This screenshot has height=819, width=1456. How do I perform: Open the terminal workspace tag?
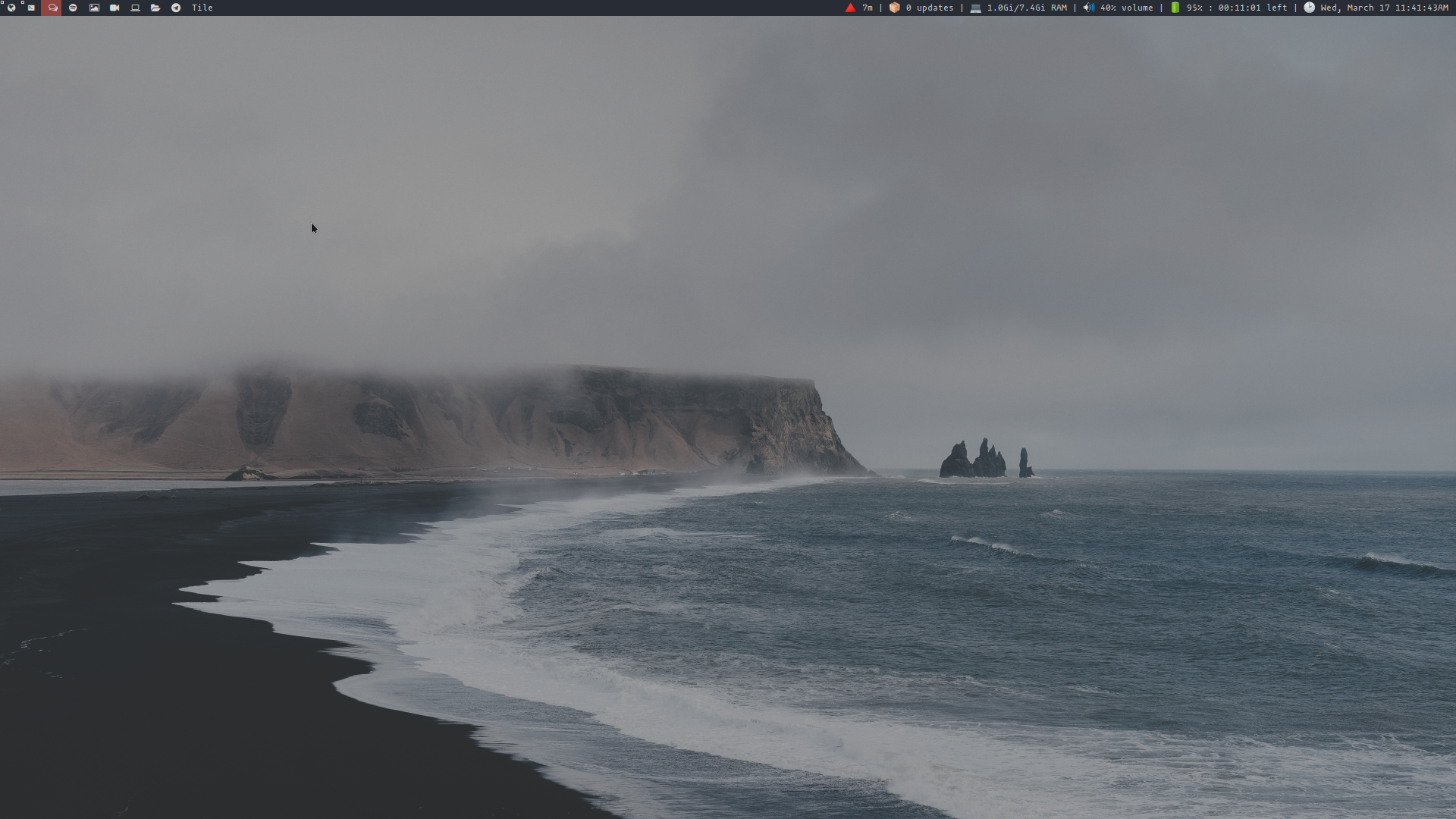[31, 8]
